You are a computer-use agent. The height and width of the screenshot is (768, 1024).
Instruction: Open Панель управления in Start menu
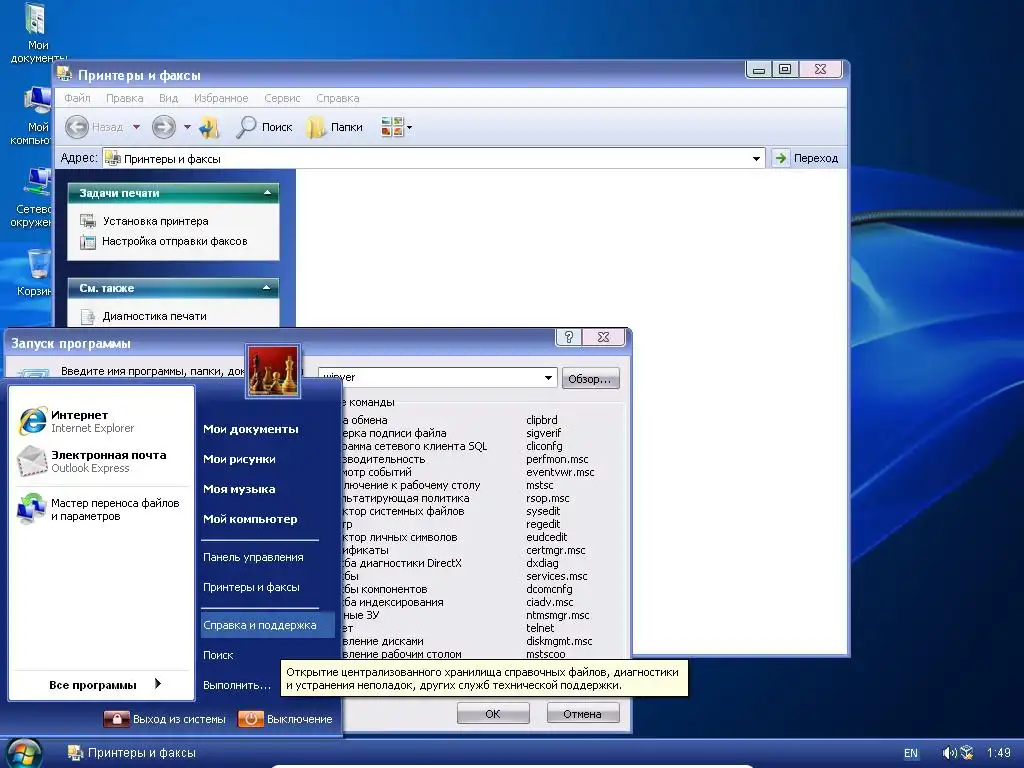pyautogui.click(x=253, y=557)
